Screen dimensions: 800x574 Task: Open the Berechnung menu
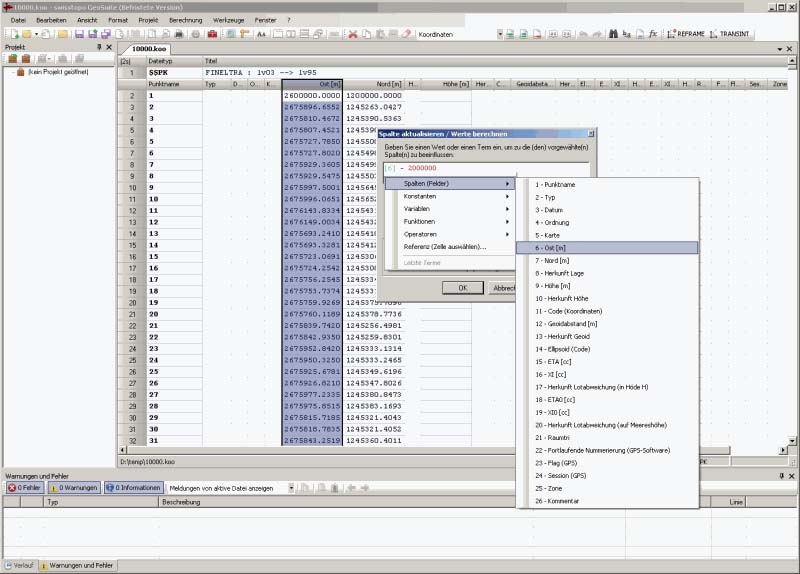tap(185, 19)
